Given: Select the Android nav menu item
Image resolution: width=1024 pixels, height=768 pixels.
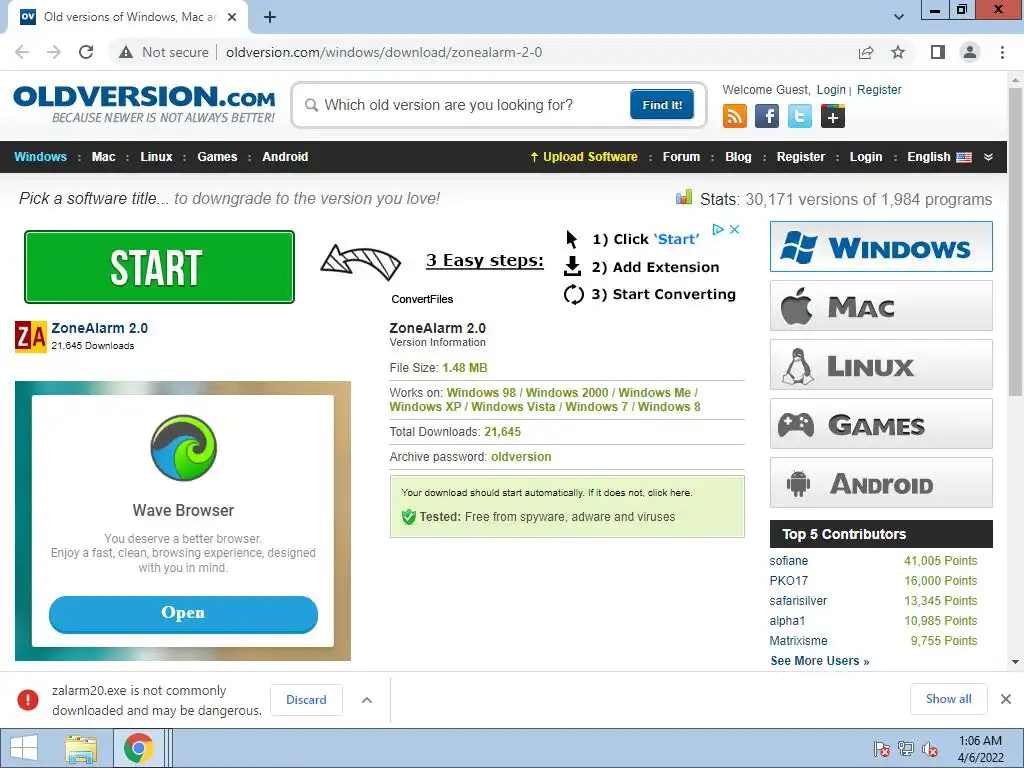Looking at the screenshot, I should pyautogui.click(x=285, y=157).
